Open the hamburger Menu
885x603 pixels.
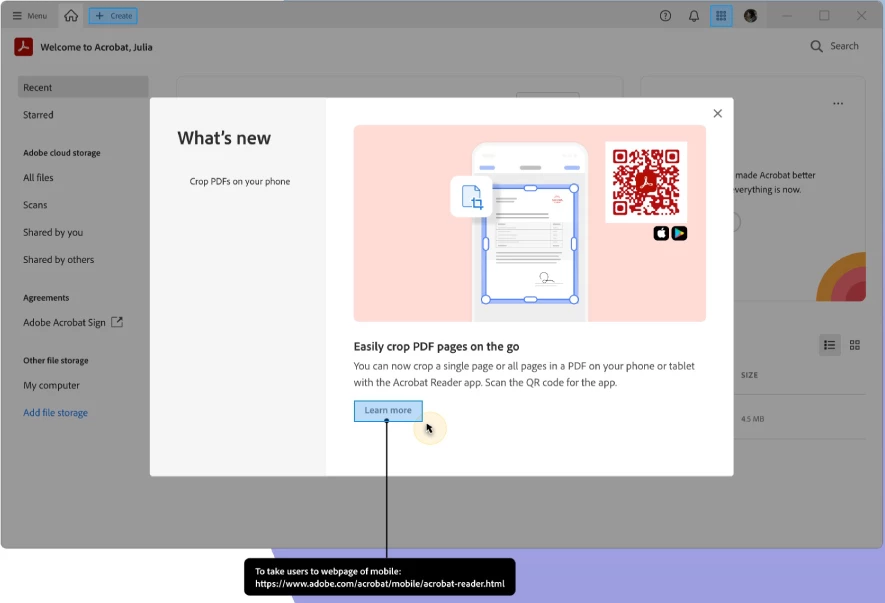click(x=30, y=16)
